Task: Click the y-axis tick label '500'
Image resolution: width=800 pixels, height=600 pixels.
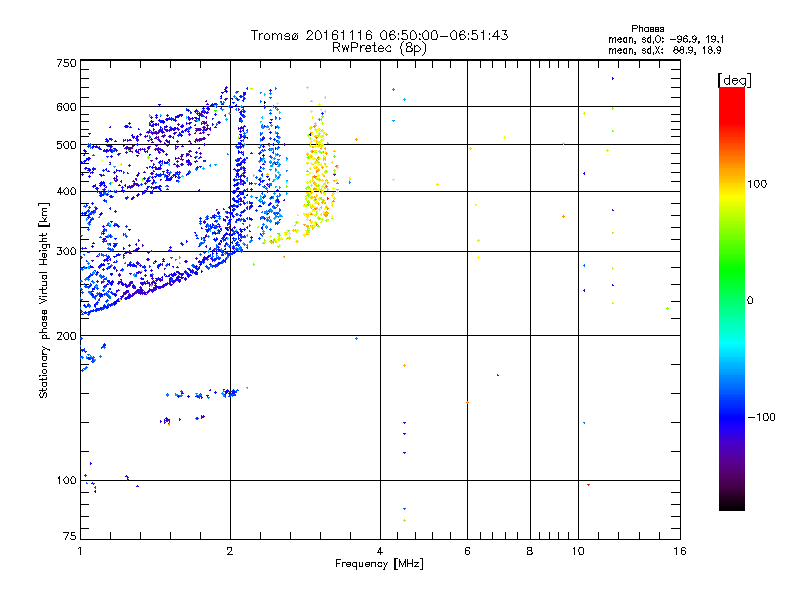Action: click(66, 145)
